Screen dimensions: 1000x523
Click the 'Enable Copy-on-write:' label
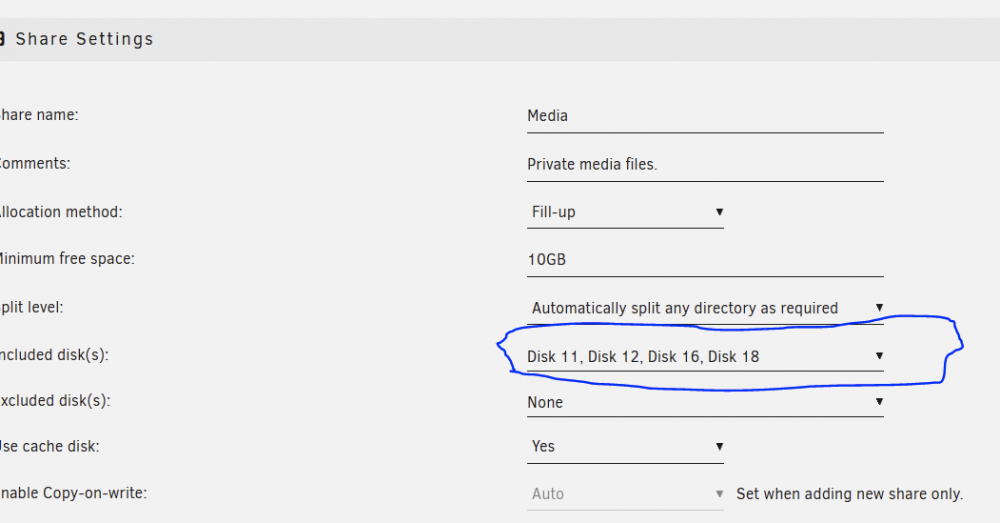tap(73, 493)
